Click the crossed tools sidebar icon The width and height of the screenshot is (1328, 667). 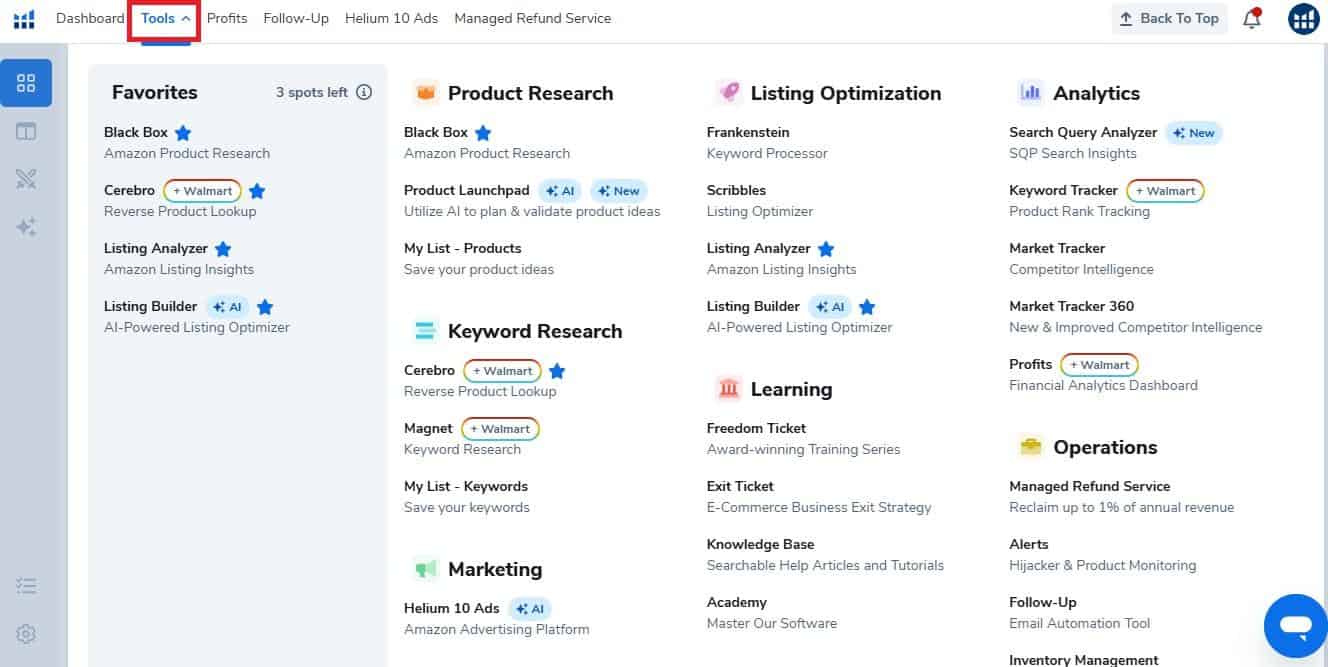(x=26, y=179)
